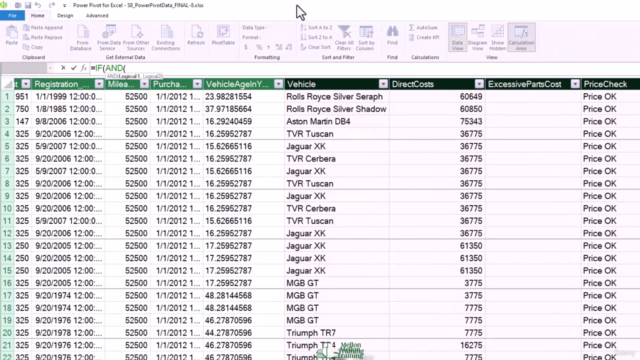Click the Undo icon in title bar

pyautogui.click(x=38, y=5)
